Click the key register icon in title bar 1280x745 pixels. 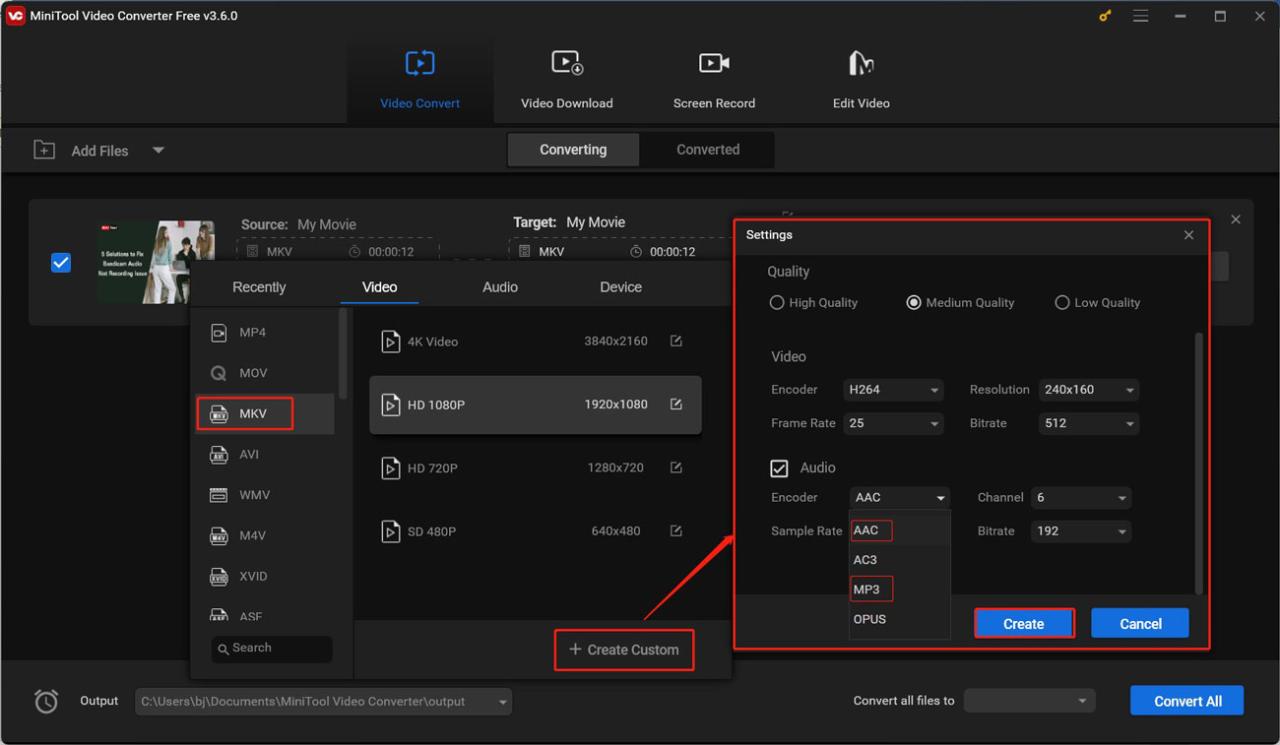coord(1105,16)
